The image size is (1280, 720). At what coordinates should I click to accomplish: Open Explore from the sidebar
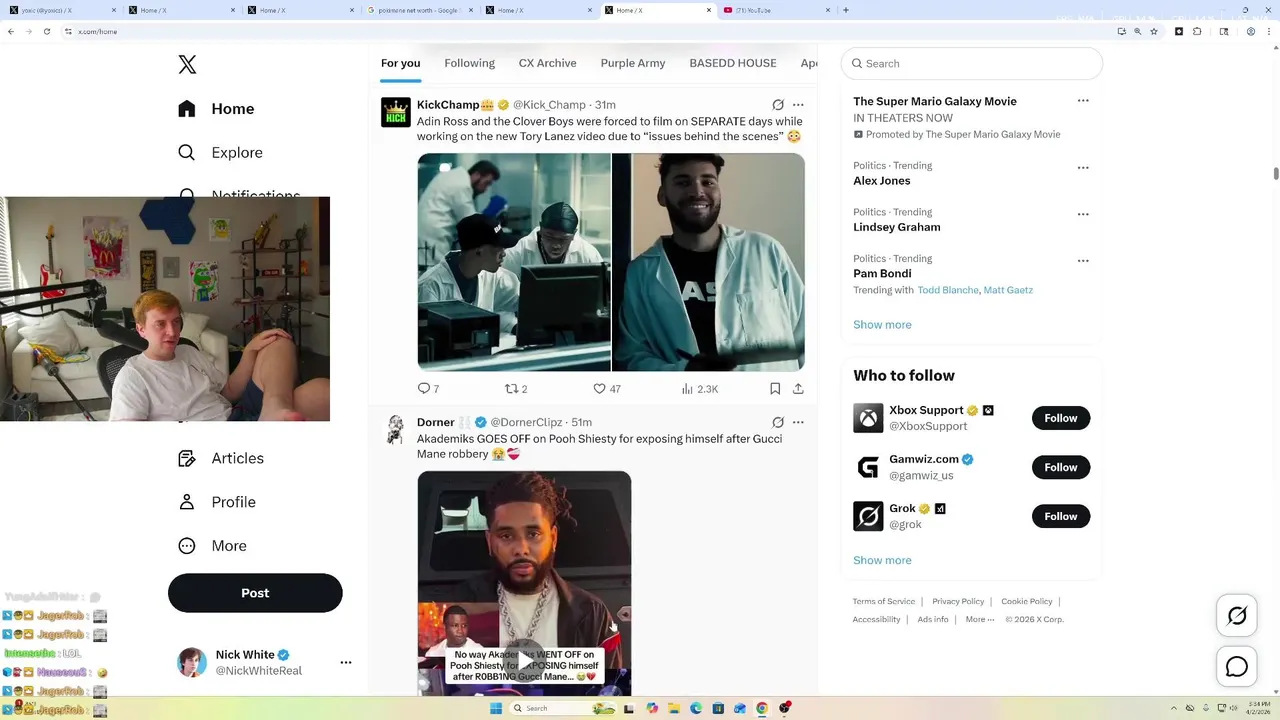[220, 153]
